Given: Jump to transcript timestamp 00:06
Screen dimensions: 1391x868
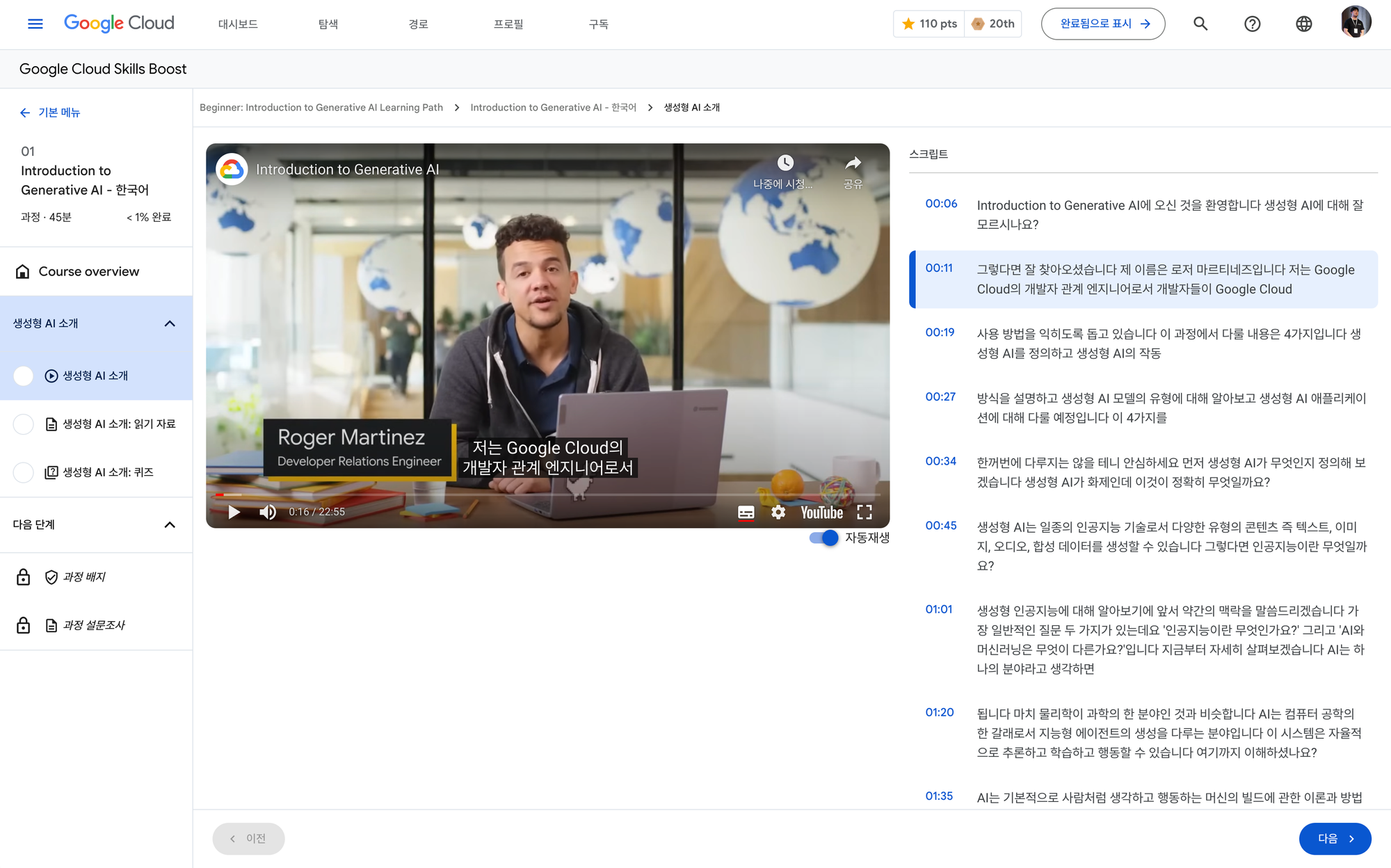Looking at the screenshot, I should click(x=941, y=204).
